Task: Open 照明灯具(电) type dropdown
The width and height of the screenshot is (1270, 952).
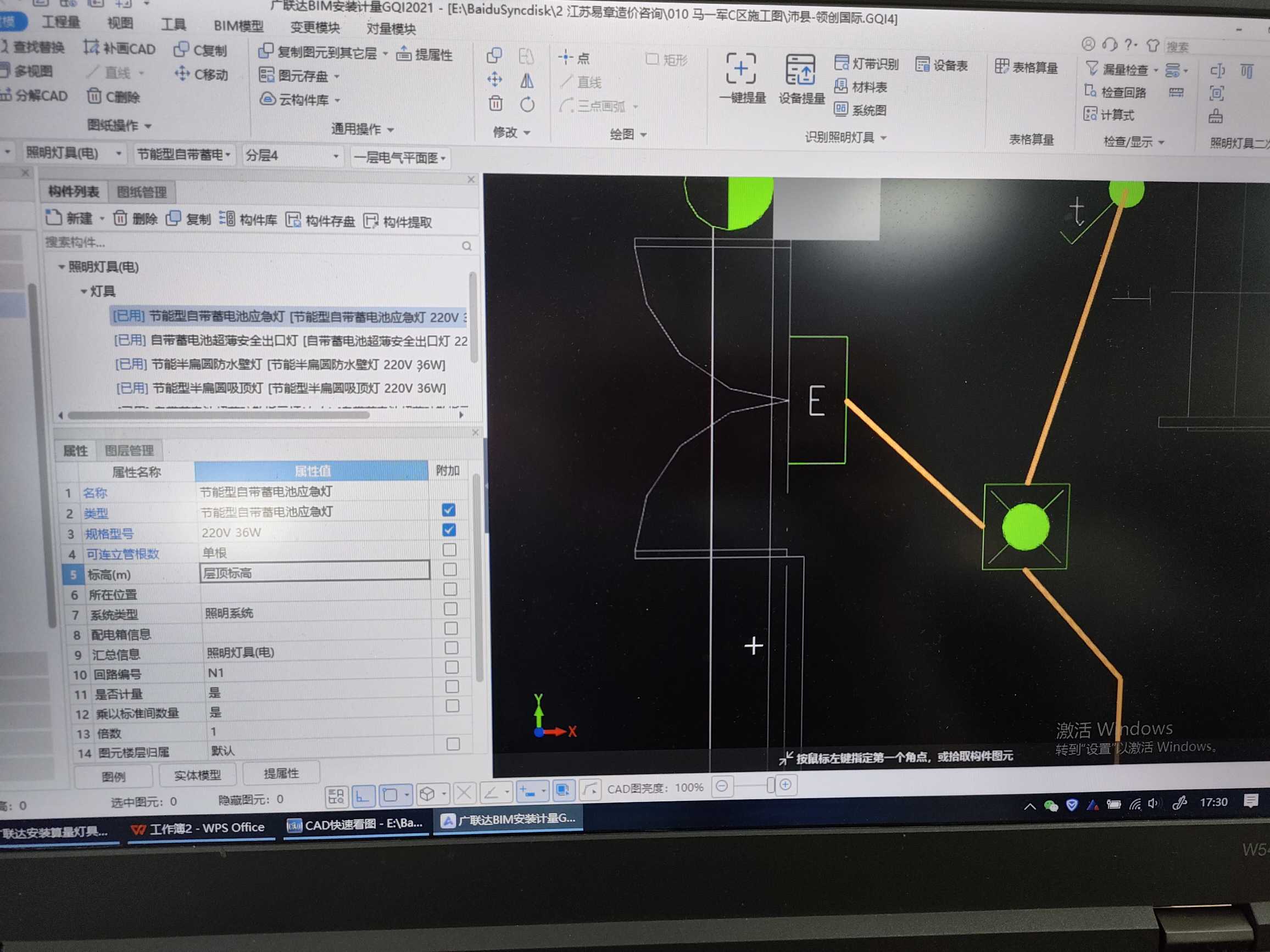Action: [x=118, y=154]
